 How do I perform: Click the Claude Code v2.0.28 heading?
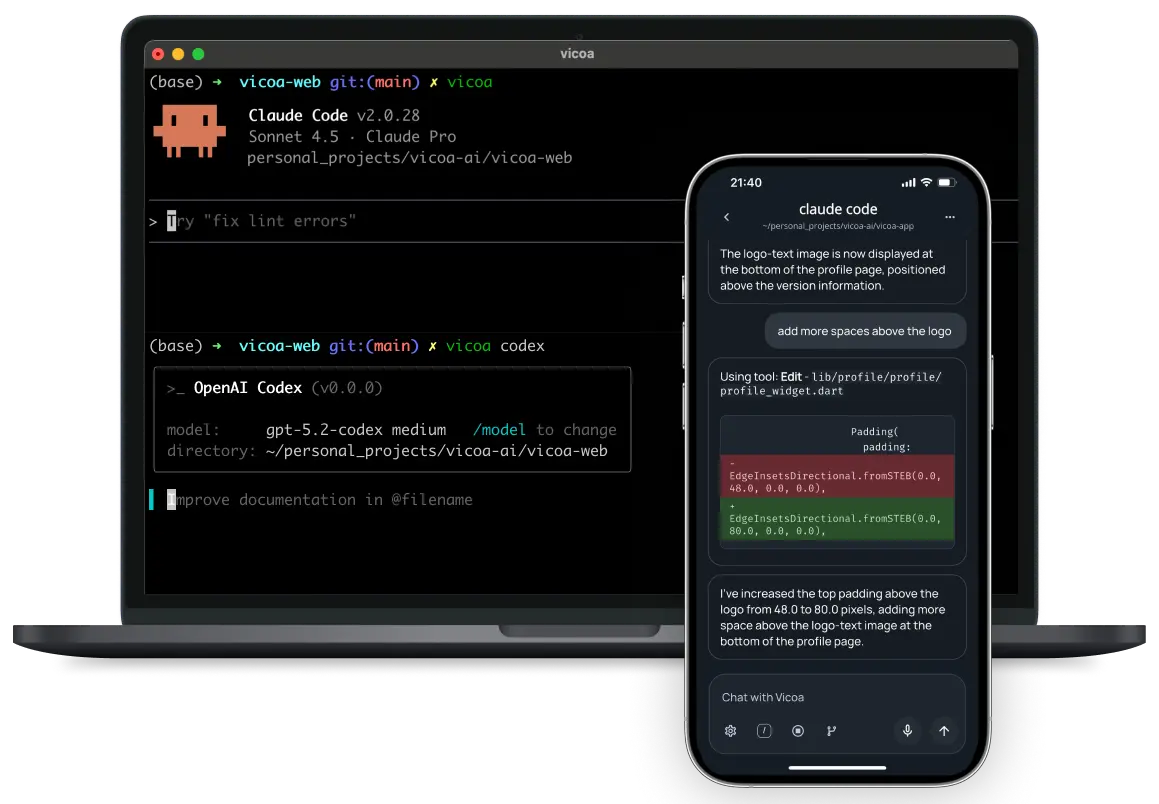tap(334, 115)
